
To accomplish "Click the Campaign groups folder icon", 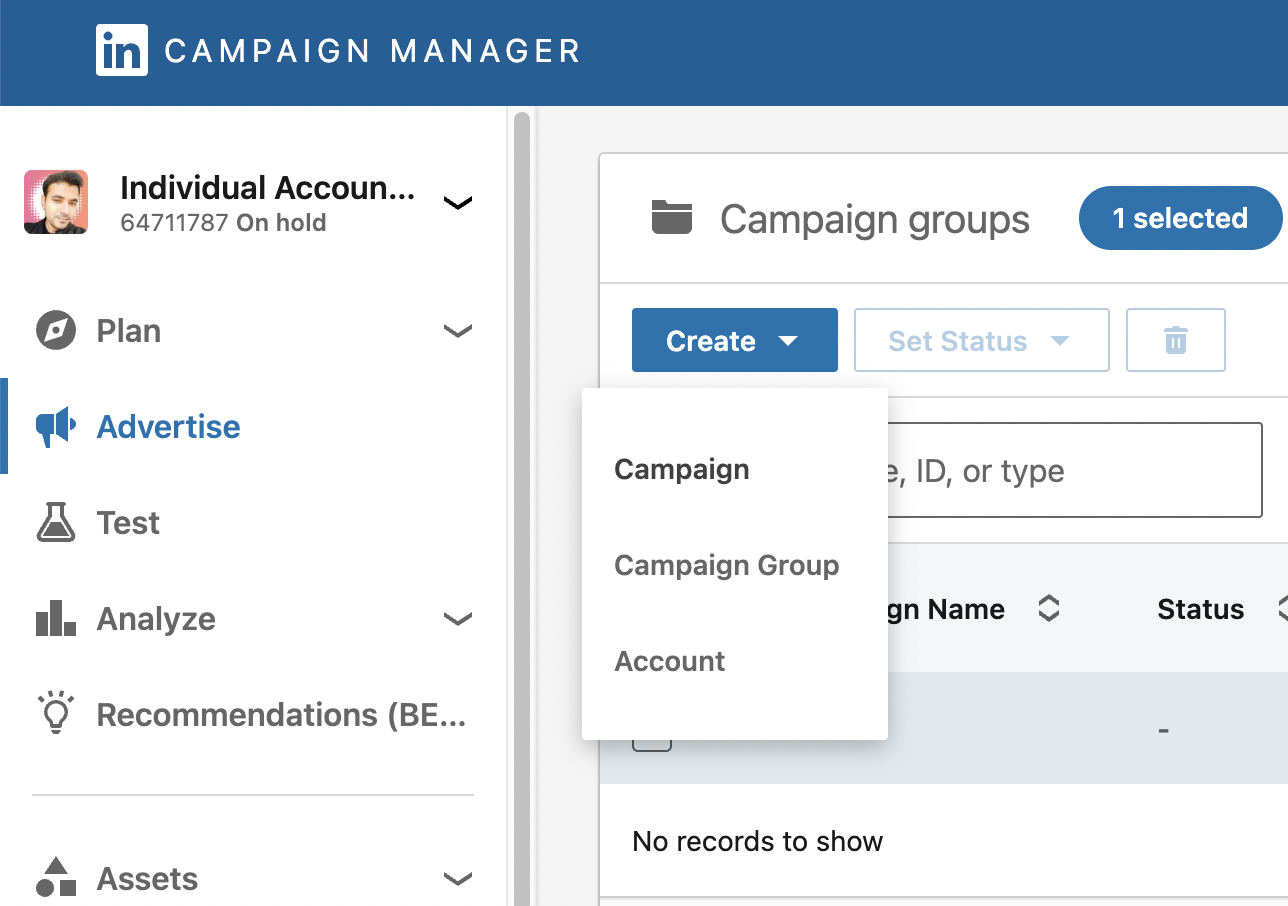I will coord(672,218).
